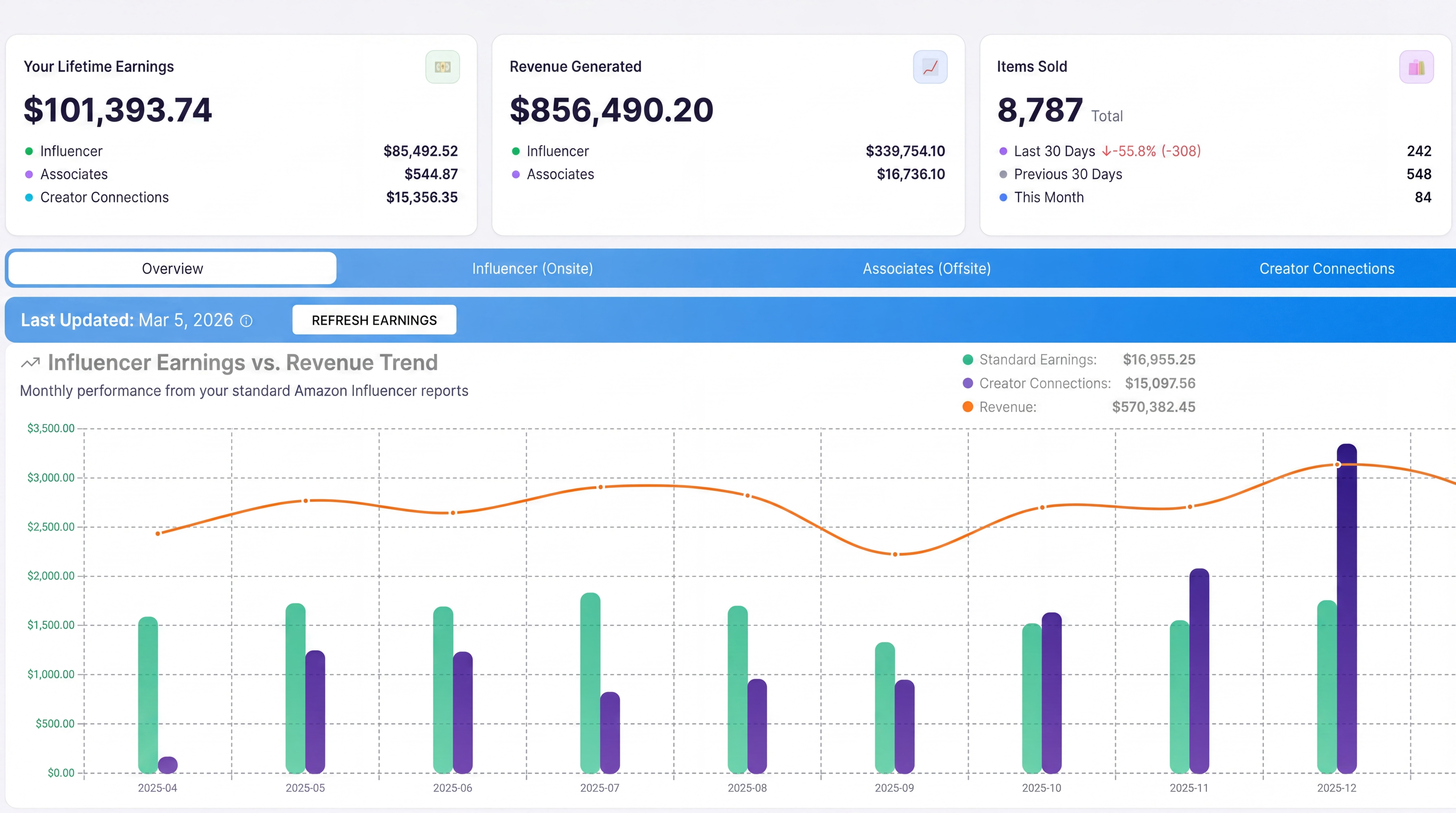Viewport: 1456px width, 813px height.
Task: Click the This Month count 84
Action: pyautogui.click(x=1423, y=197)
